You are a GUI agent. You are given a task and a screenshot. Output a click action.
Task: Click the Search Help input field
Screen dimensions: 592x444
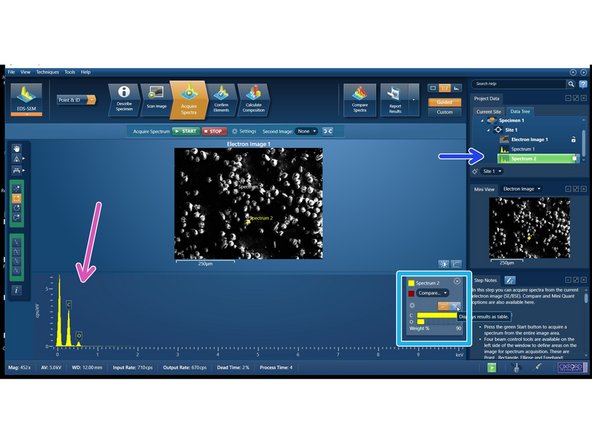(519, 84)
